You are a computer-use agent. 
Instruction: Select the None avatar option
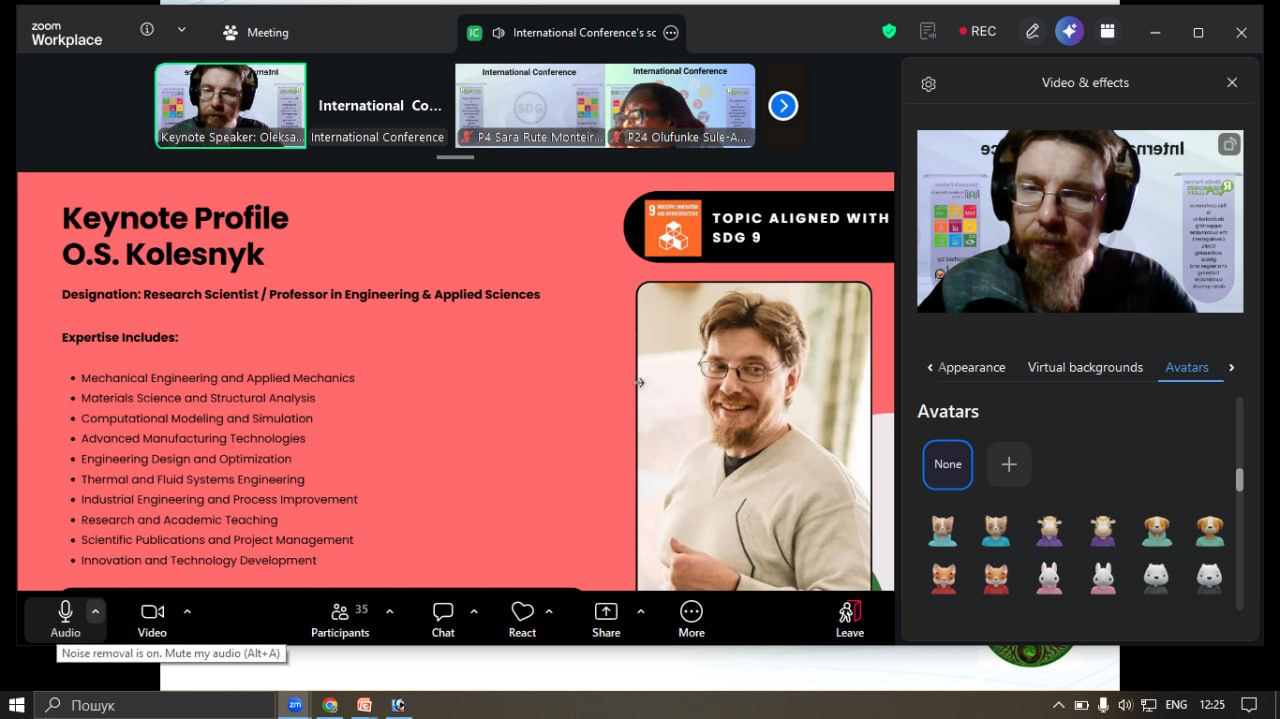pyautogui.click(x=947, y=464)
